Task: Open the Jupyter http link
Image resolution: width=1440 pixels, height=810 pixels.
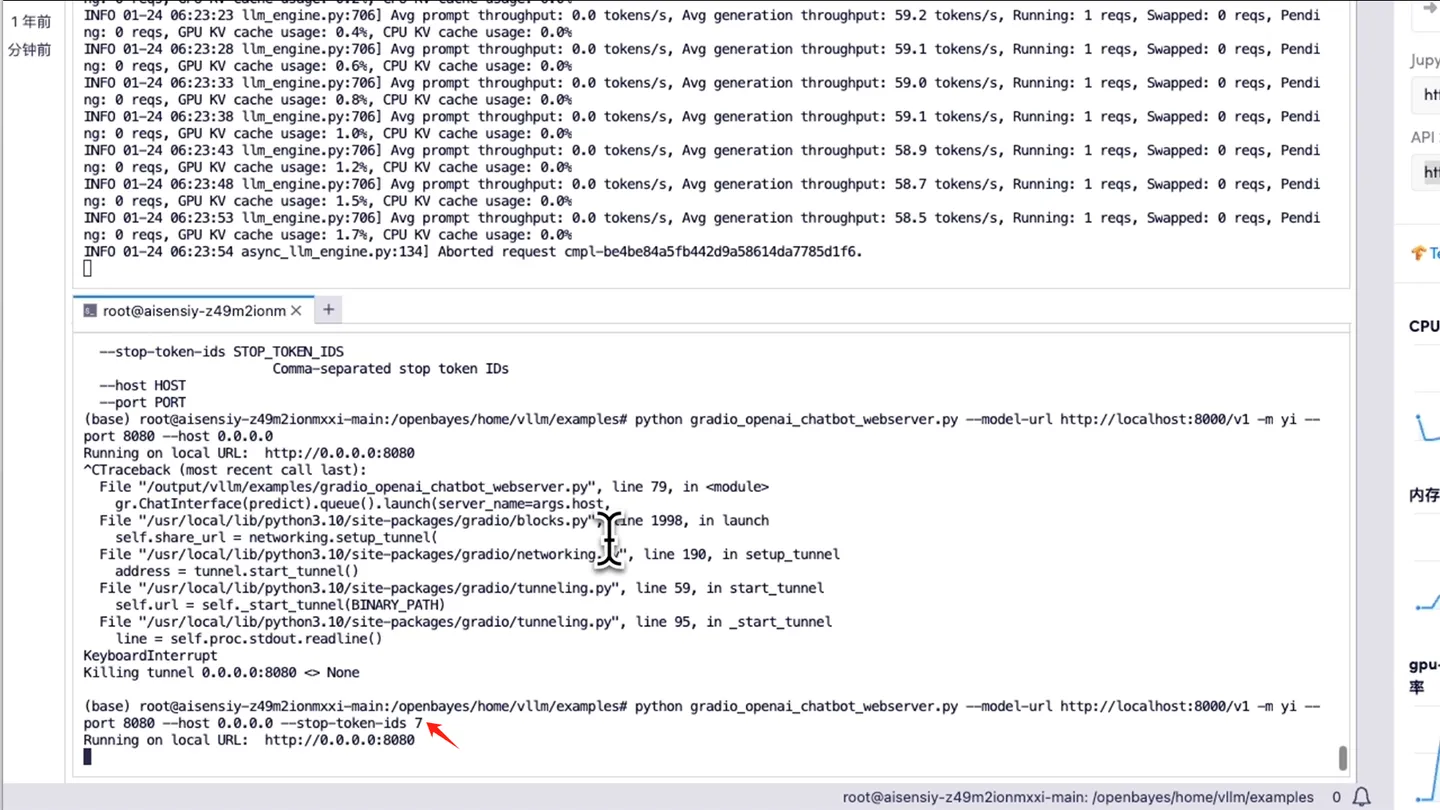Action: click(1429, 94)
